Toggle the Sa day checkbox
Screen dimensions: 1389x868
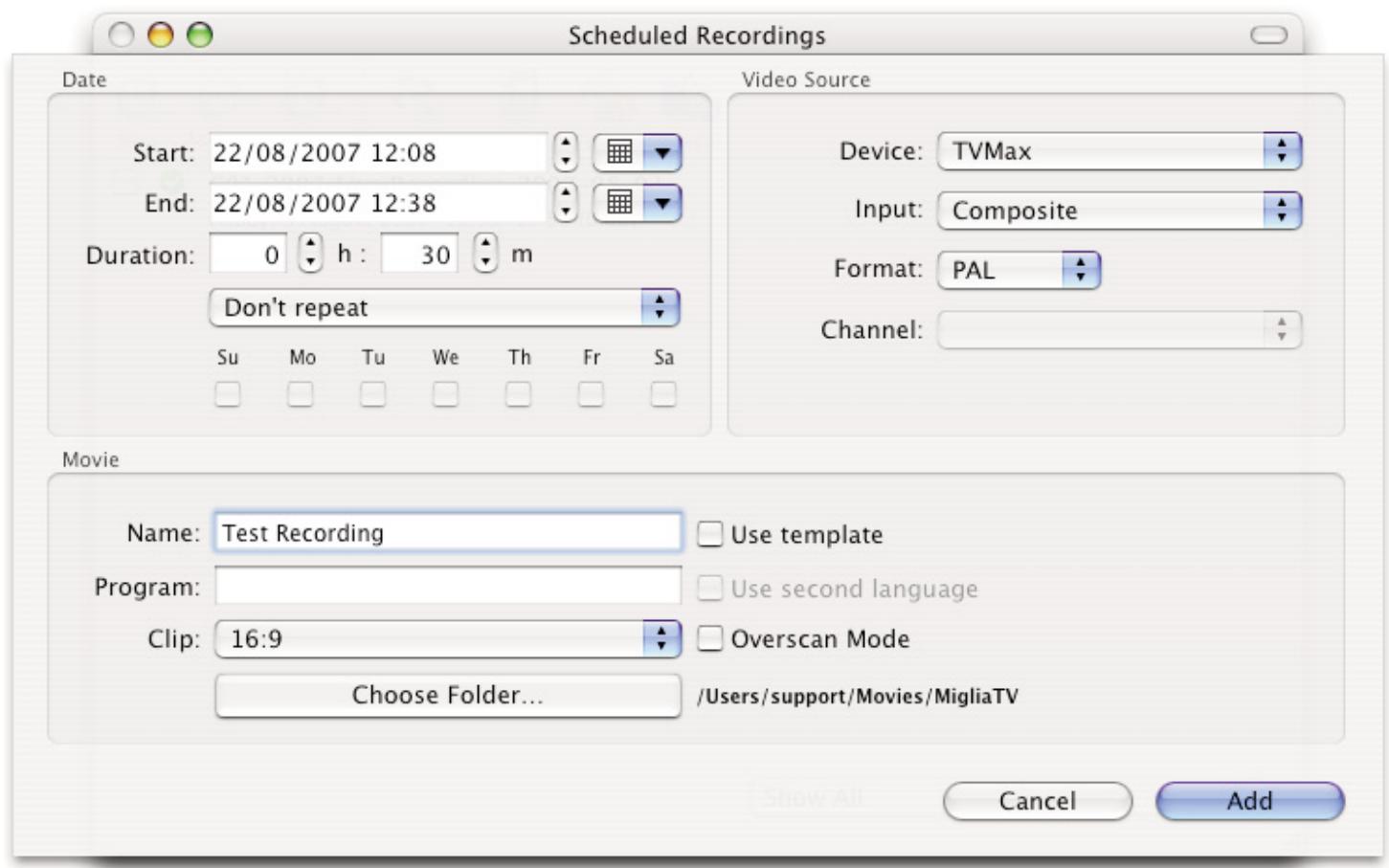point(663,393)
